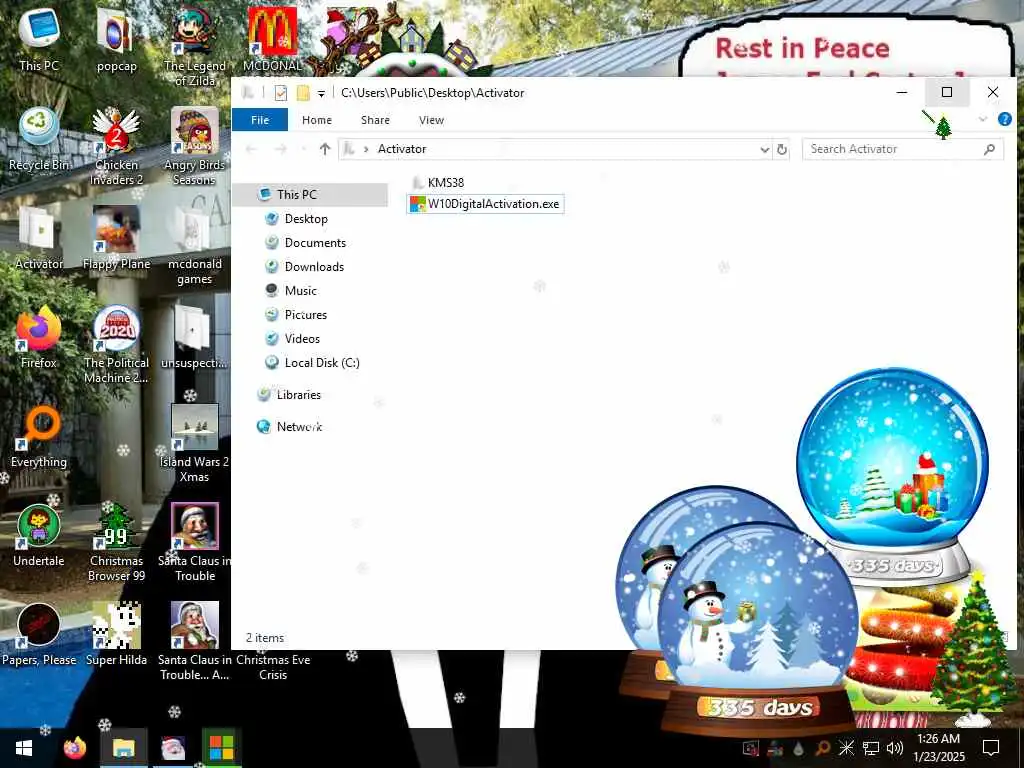Launch Island Wars 2 Xmas
Image resolution: width=1024 pixels, height=768 pixels.
(195, 443)
